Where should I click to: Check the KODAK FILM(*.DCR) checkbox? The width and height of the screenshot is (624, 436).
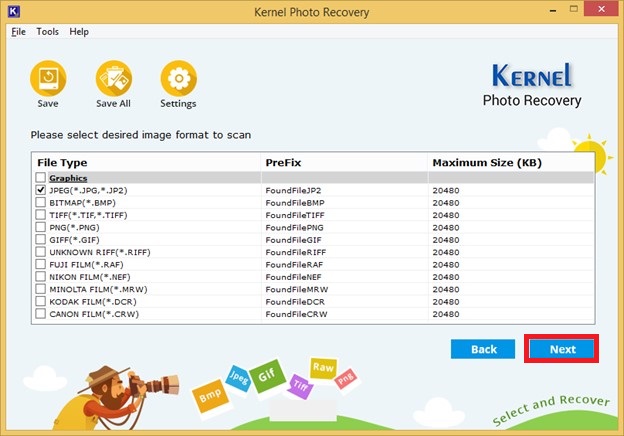pyautogui.click(x=41, y=301)
